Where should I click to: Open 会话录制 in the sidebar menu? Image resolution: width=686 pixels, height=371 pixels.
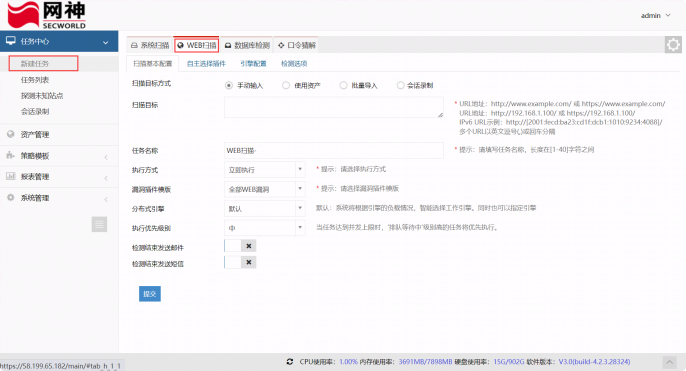click(35, 112)
